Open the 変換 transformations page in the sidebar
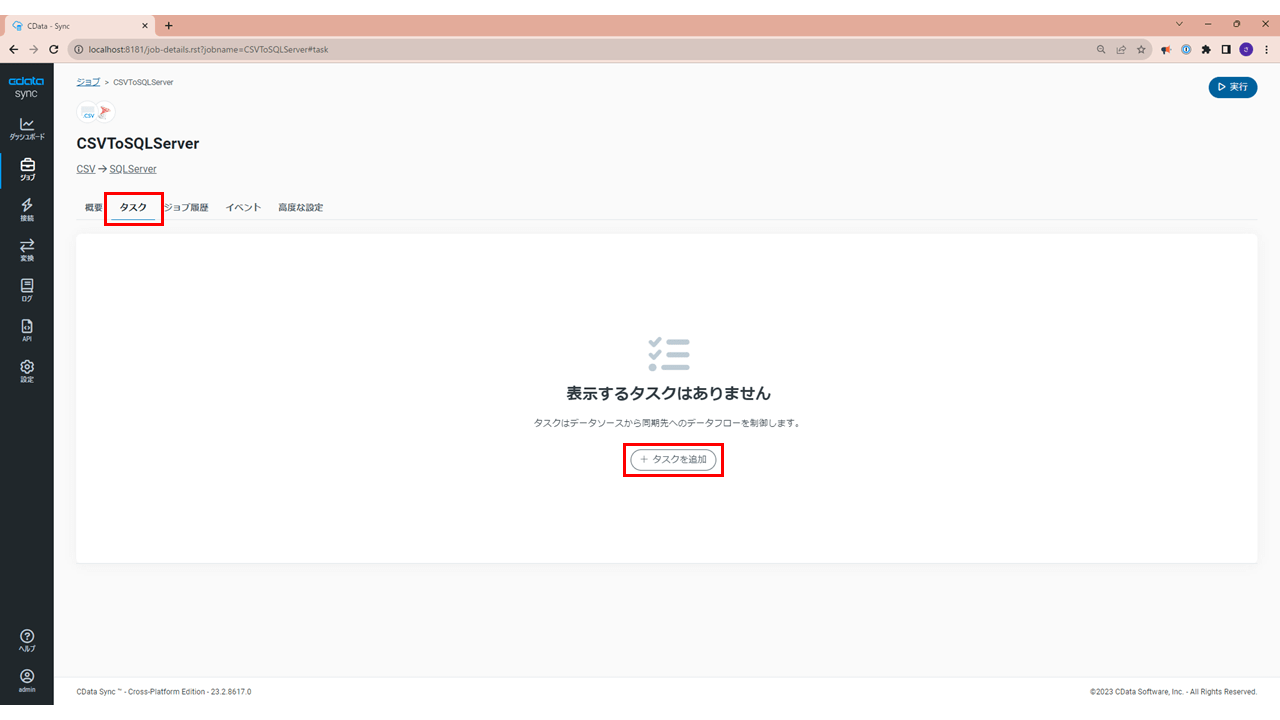The height and width of the screenshot is (720, 1280). click(x=27, y=250)
